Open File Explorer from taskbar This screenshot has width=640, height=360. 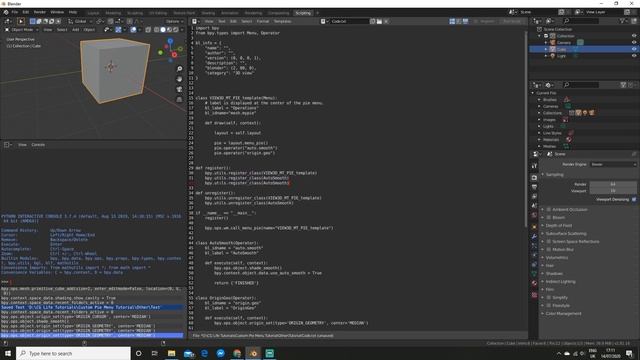point(171,353)
